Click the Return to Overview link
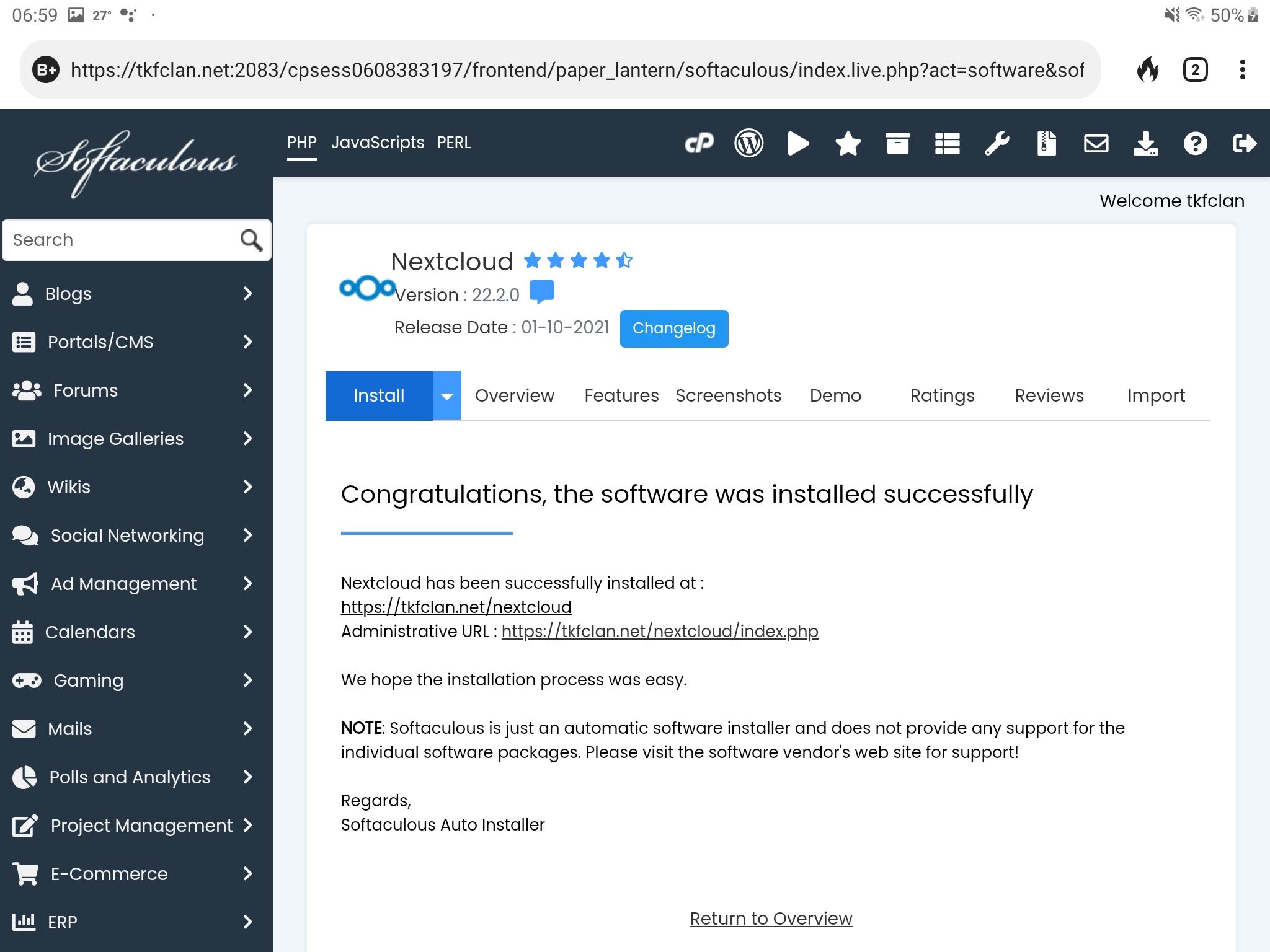1270x952 pixels. [771, 918]
